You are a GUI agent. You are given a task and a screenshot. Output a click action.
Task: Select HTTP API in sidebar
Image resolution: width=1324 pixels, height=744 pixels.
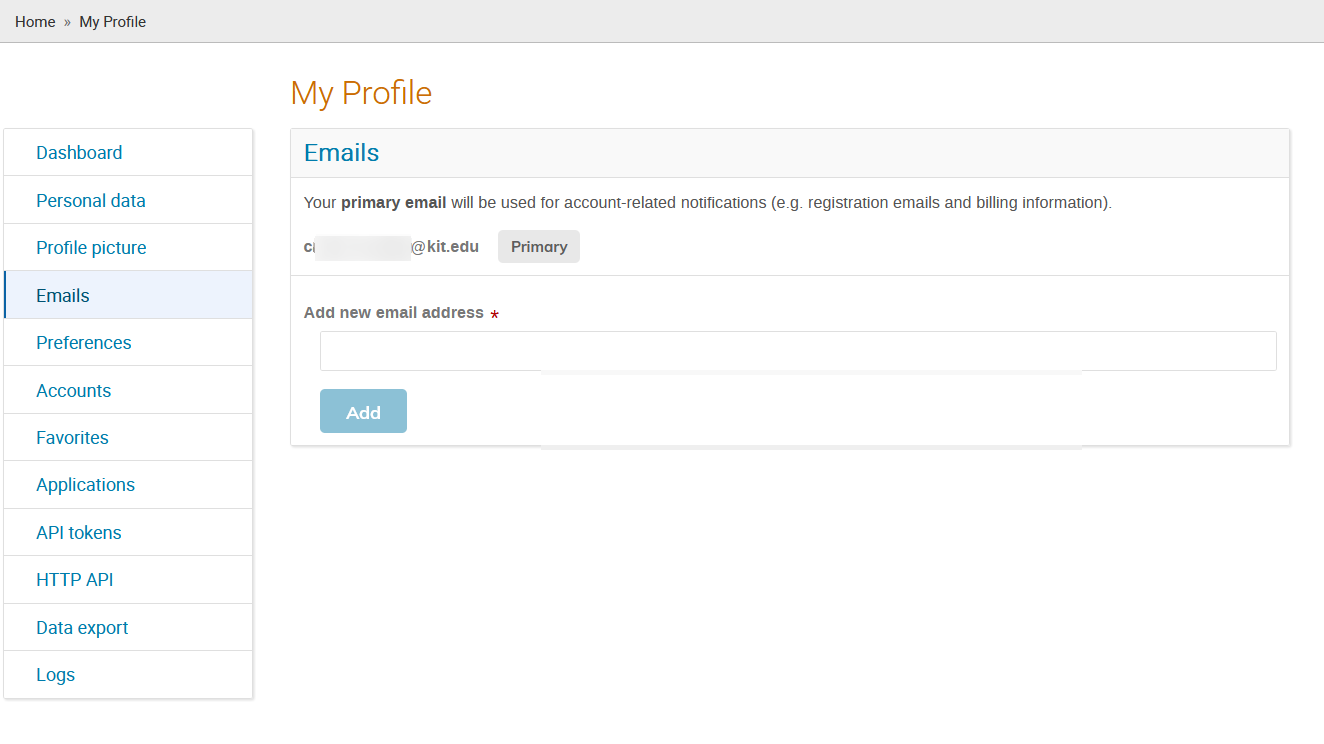pos(128,580)
